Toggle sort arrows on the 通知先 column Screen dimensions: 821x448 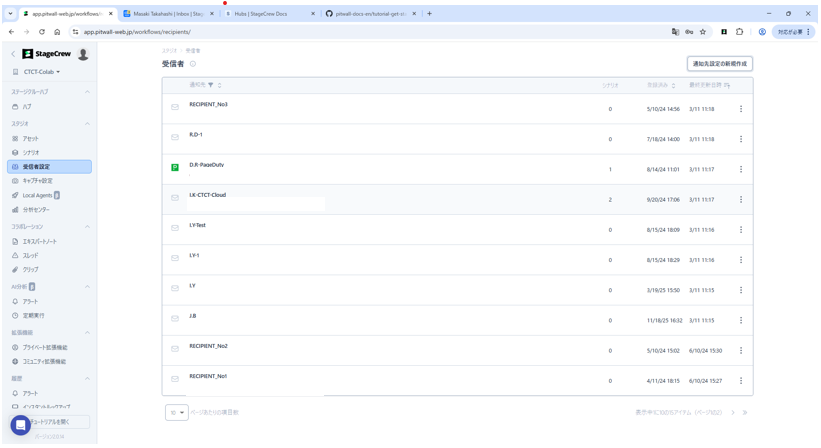coord(220,85)
